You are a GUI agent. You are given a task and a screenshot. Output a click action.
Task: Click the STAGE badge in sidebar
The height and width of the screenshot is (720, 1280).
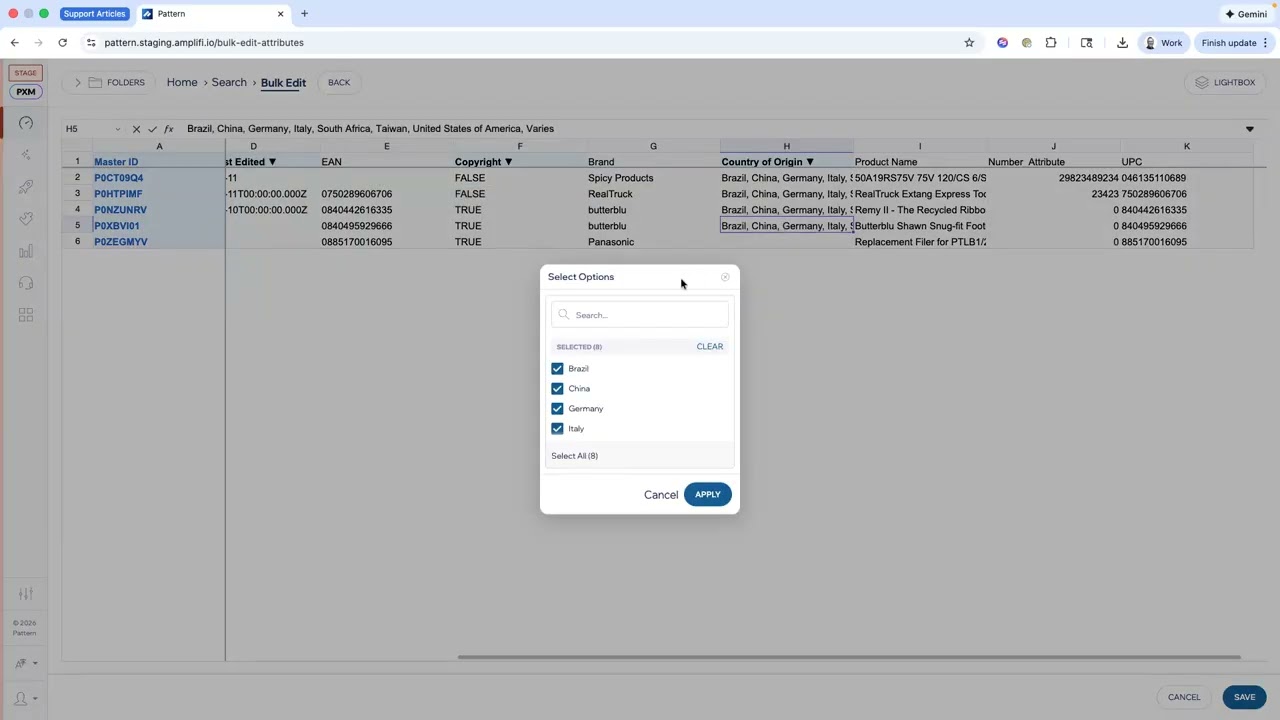26,73
